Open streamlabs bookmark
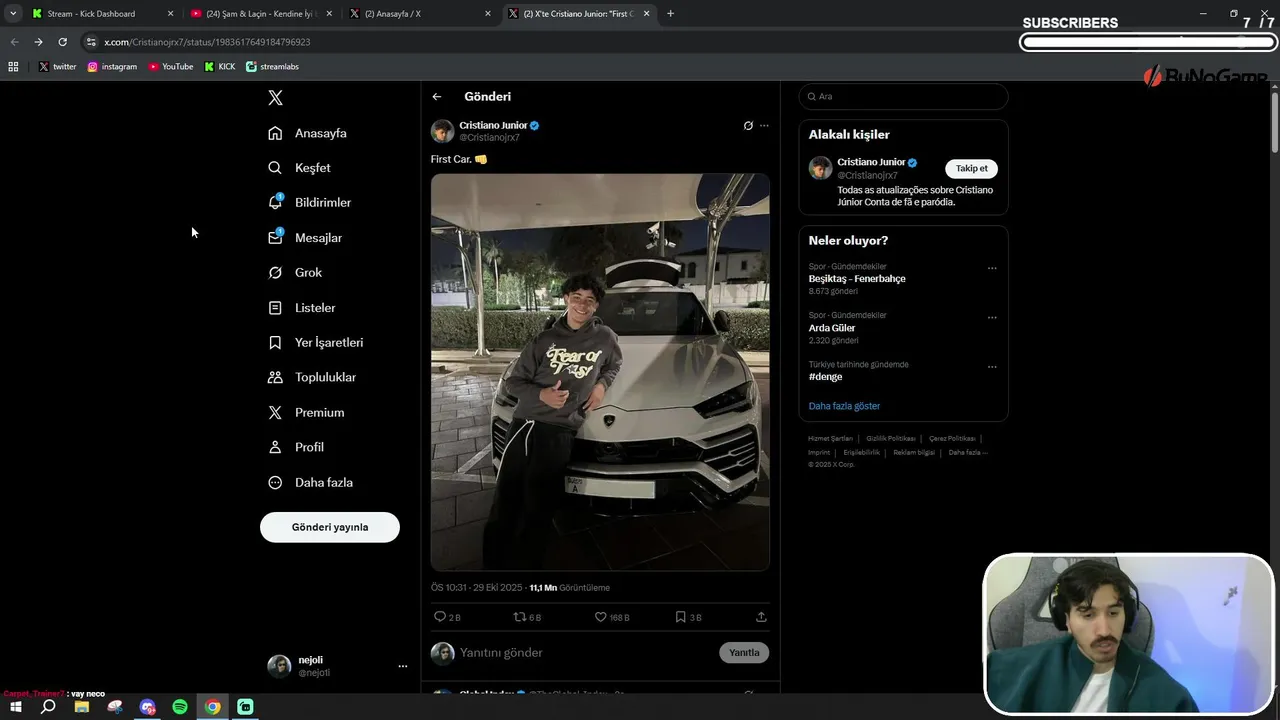Viewport: 1280px width, 720px height. 273,67
